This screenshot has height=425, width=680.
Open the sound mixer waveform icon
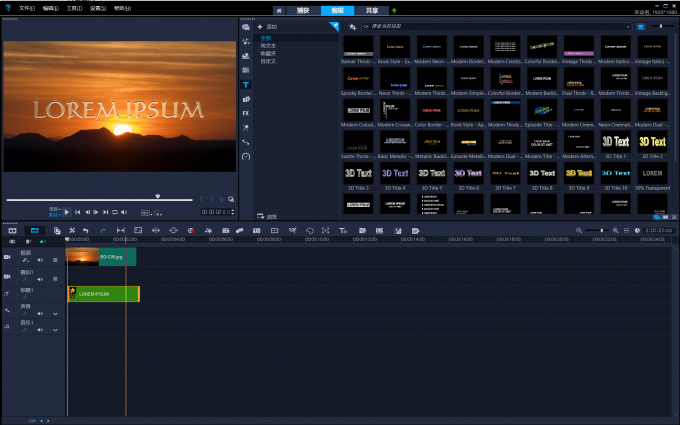pos(209,231)
